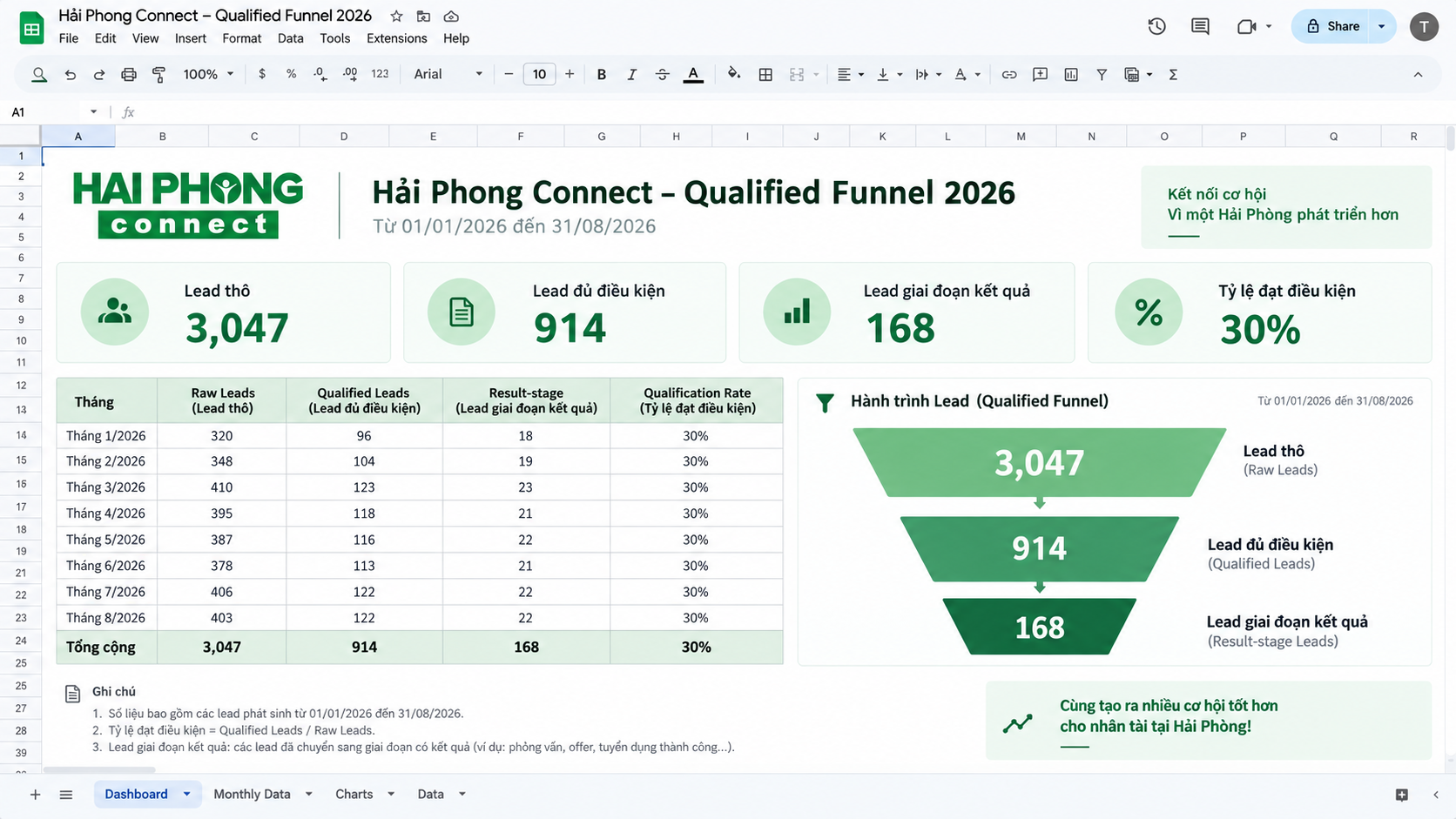Click the Explore icon at bottom right
Screen dimensions: 1456x819
(1402, 795)
